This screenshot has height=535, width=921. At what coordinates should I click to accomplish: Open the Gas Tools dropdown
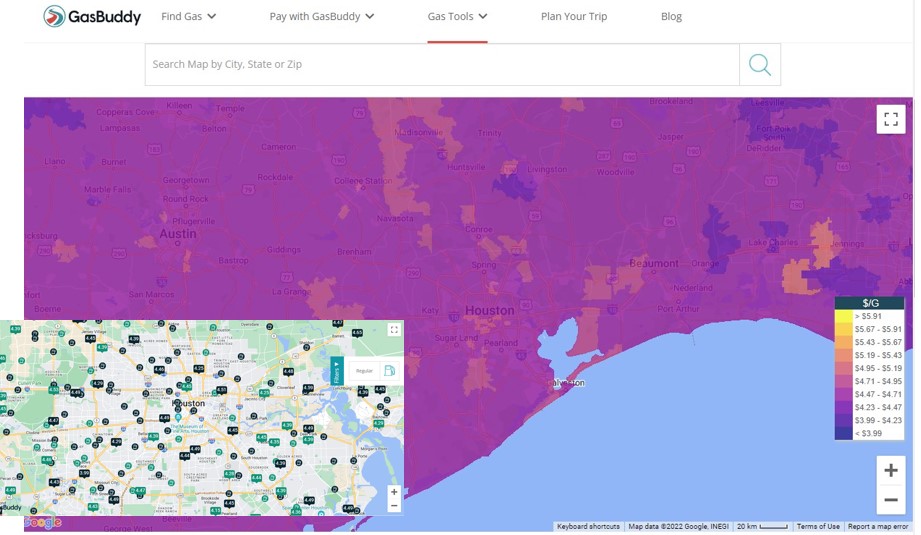457,16
